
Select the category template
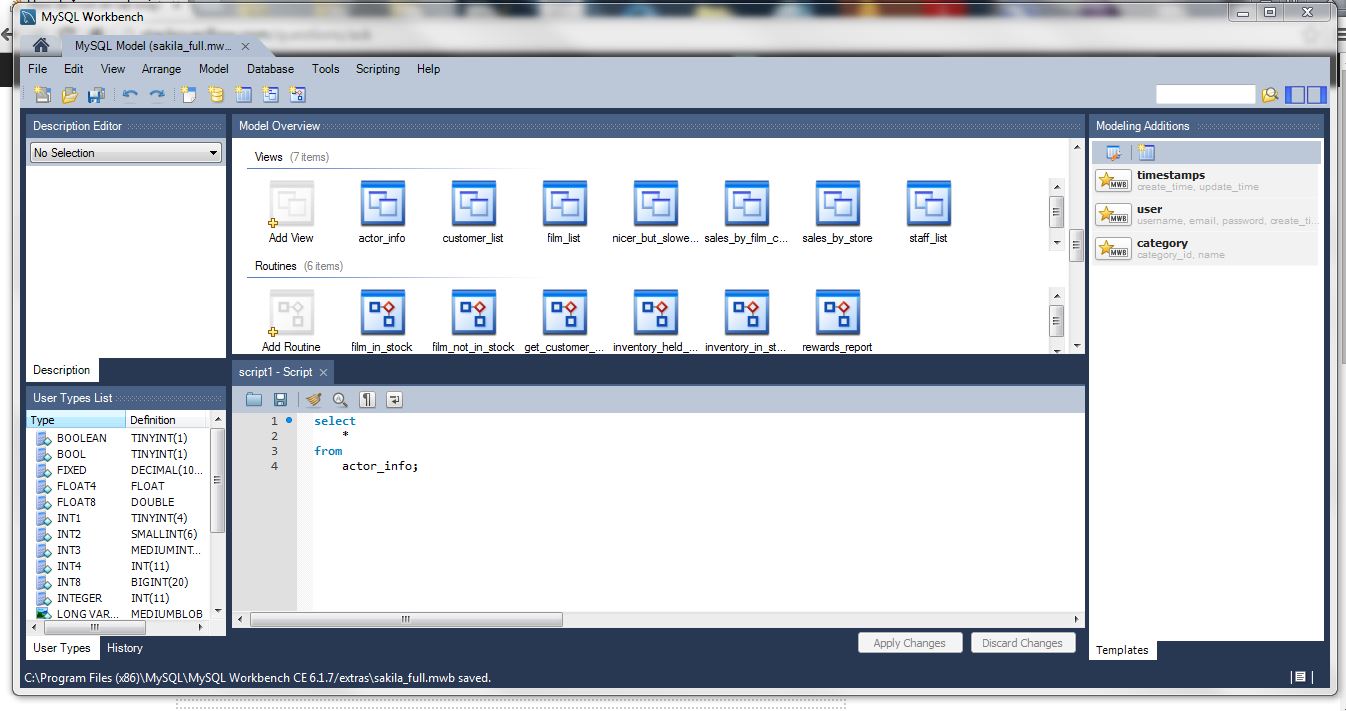tap(1205, 248)
